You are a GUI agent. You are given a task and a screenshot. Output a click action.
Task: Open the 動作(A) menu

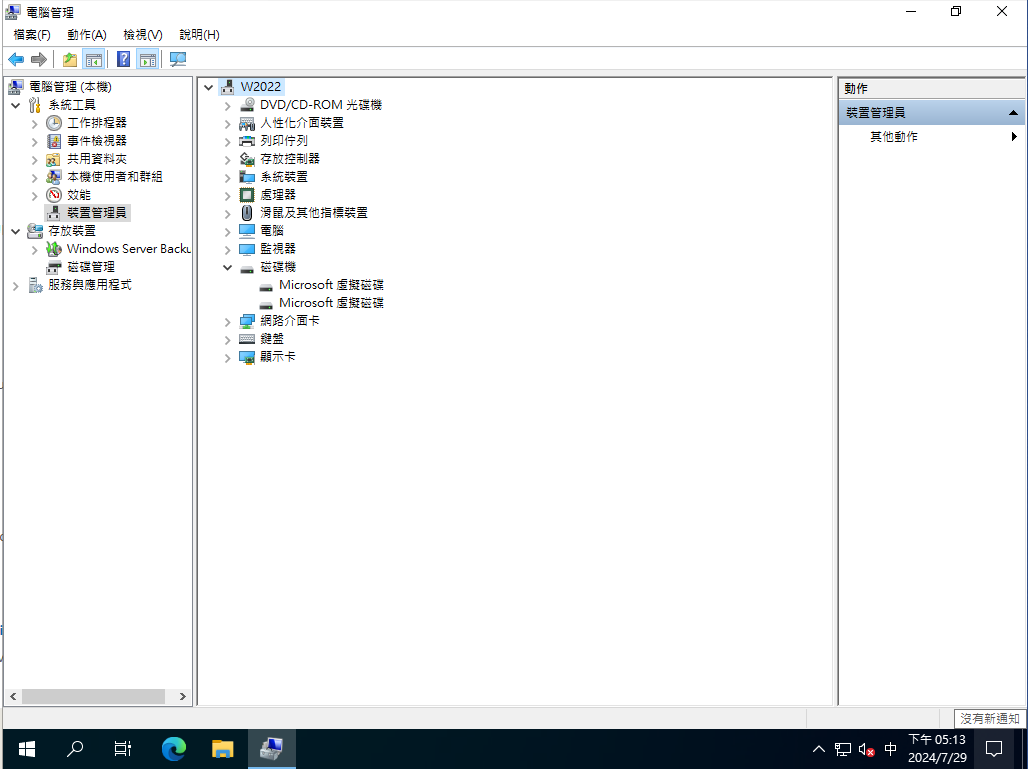tap(87, 35)
